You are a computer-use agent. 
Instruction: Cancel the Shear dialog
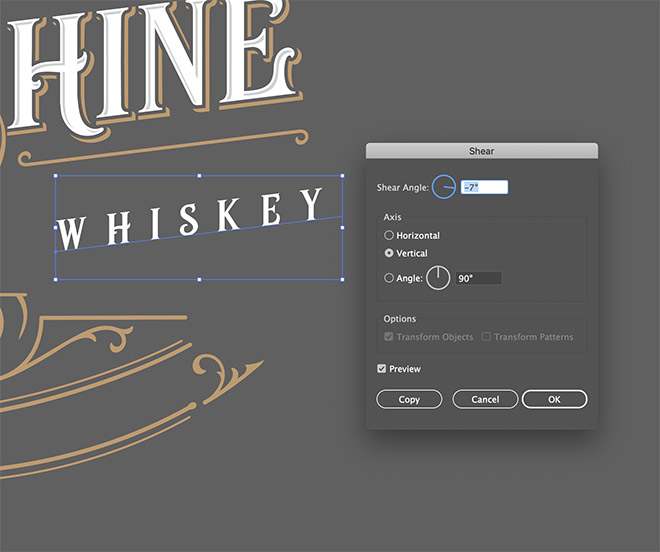tap(485, 399)
